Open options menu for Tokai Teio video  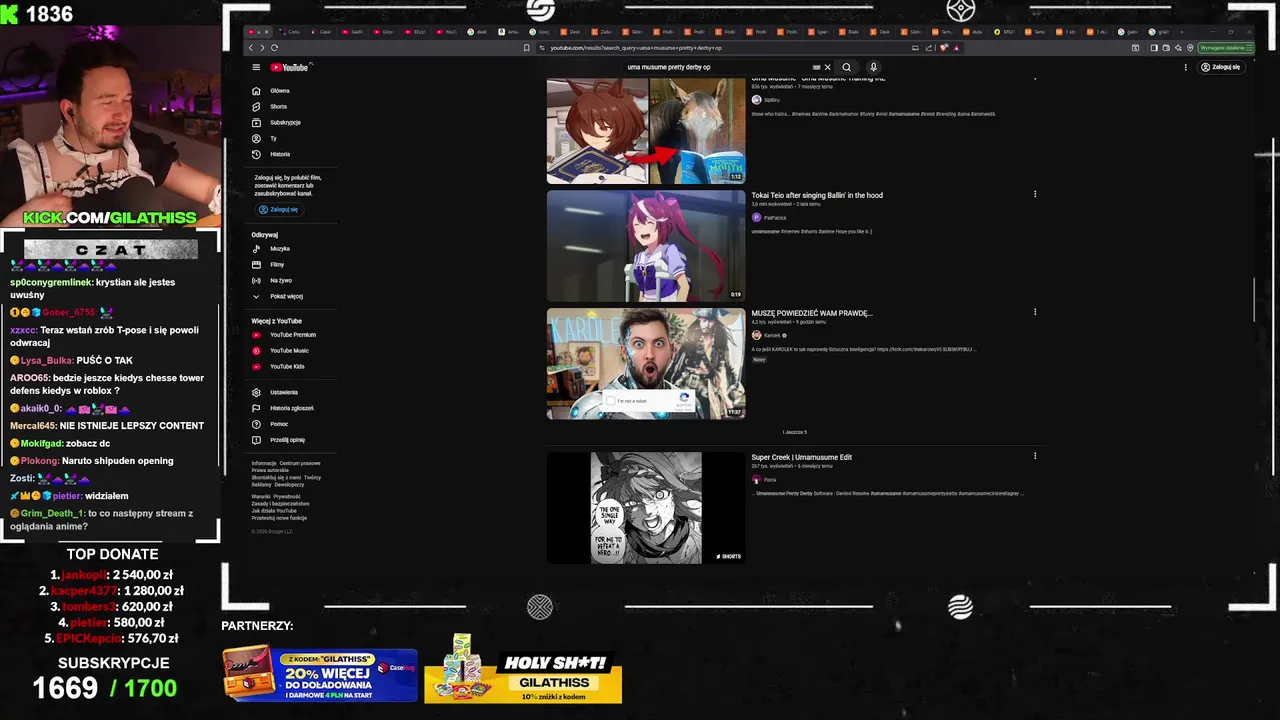click(1035, 194)
